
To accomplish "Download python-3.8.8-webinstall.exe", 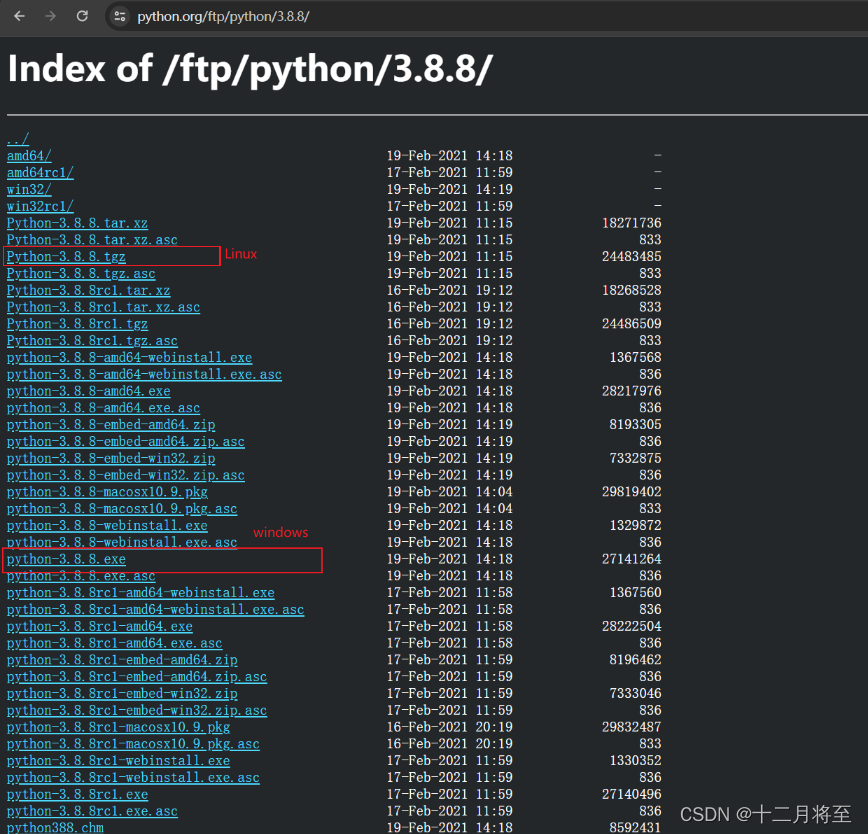I will pyautogui.click(x=107, y=525).
